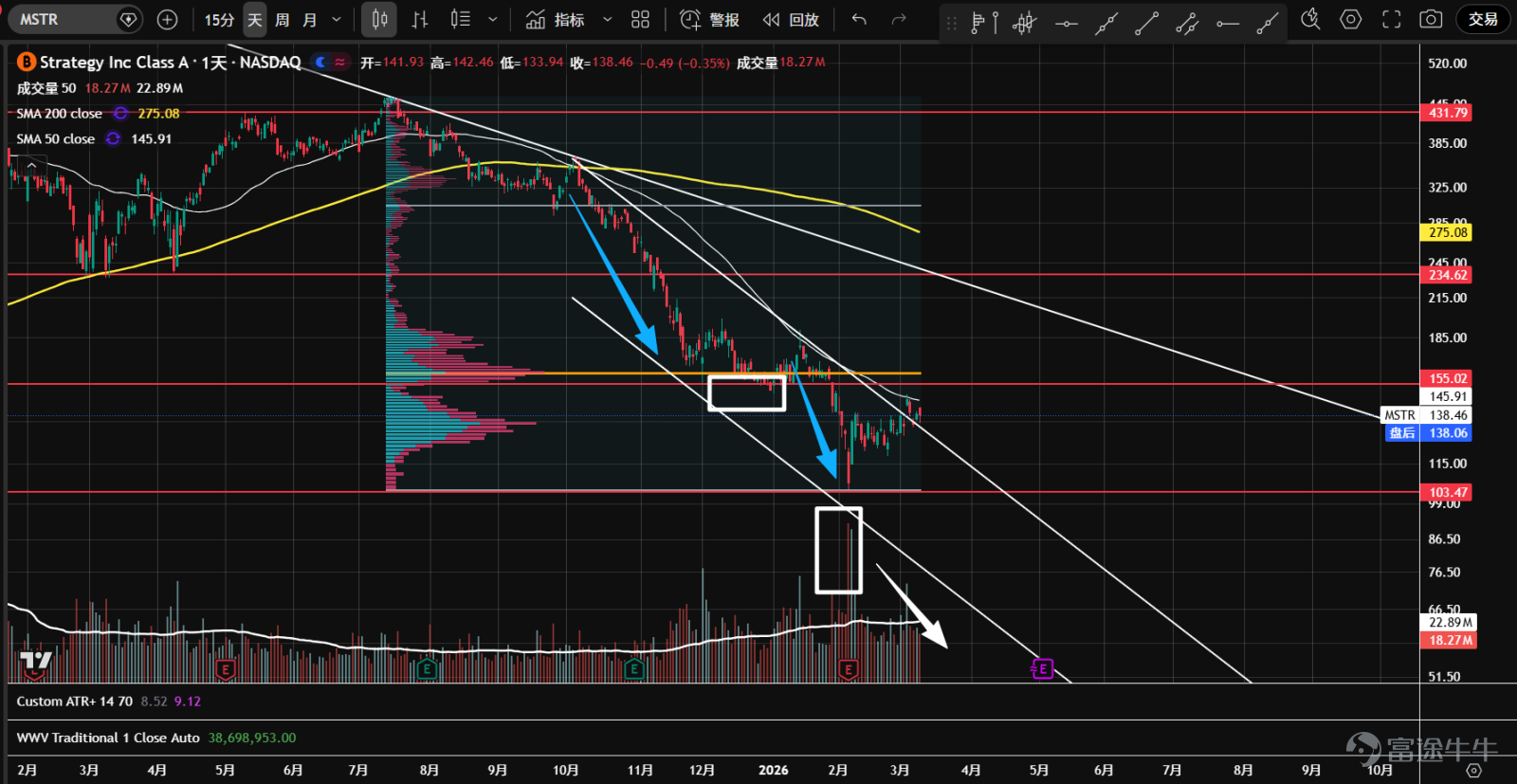Image resolution: width=1517 pixels, height=784 pixels.
Task: Click the refresh icon beside SMA 200 close
Action: (x=120, y=114)
